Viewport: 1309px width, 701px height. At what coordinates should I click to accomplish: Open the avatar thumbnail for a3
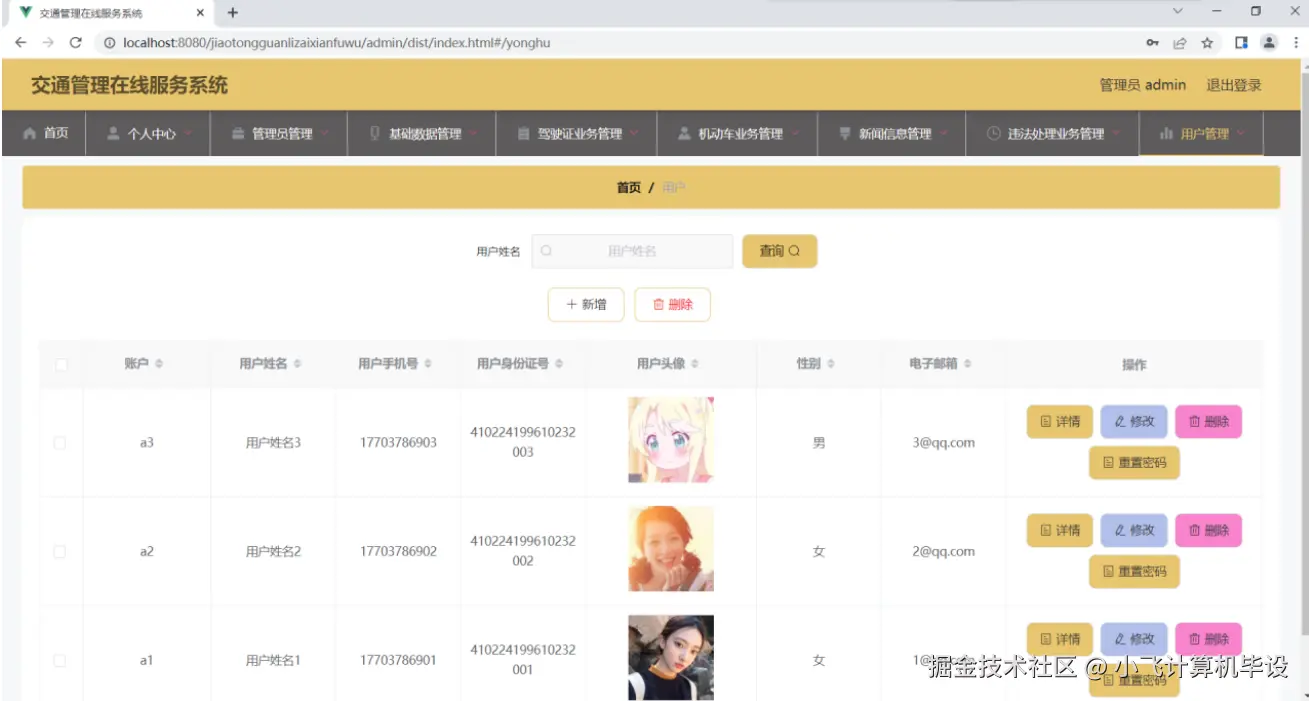tap(671, 440)
